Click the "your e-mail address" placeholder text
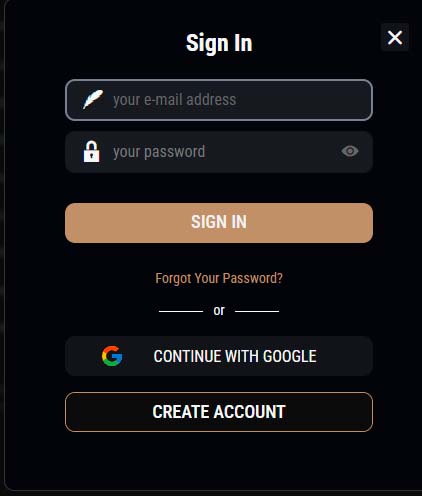Viewport: 422px width, 496px height. 175,100
